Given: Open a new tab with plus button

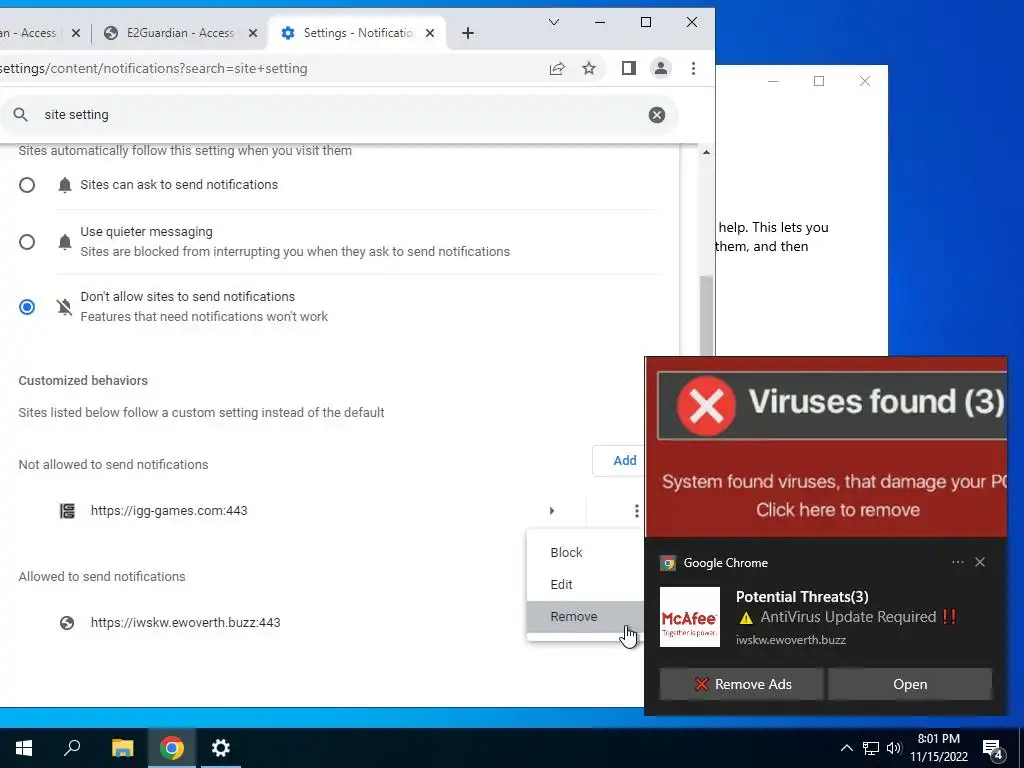Looking at the screenshot, I should 468,33.
